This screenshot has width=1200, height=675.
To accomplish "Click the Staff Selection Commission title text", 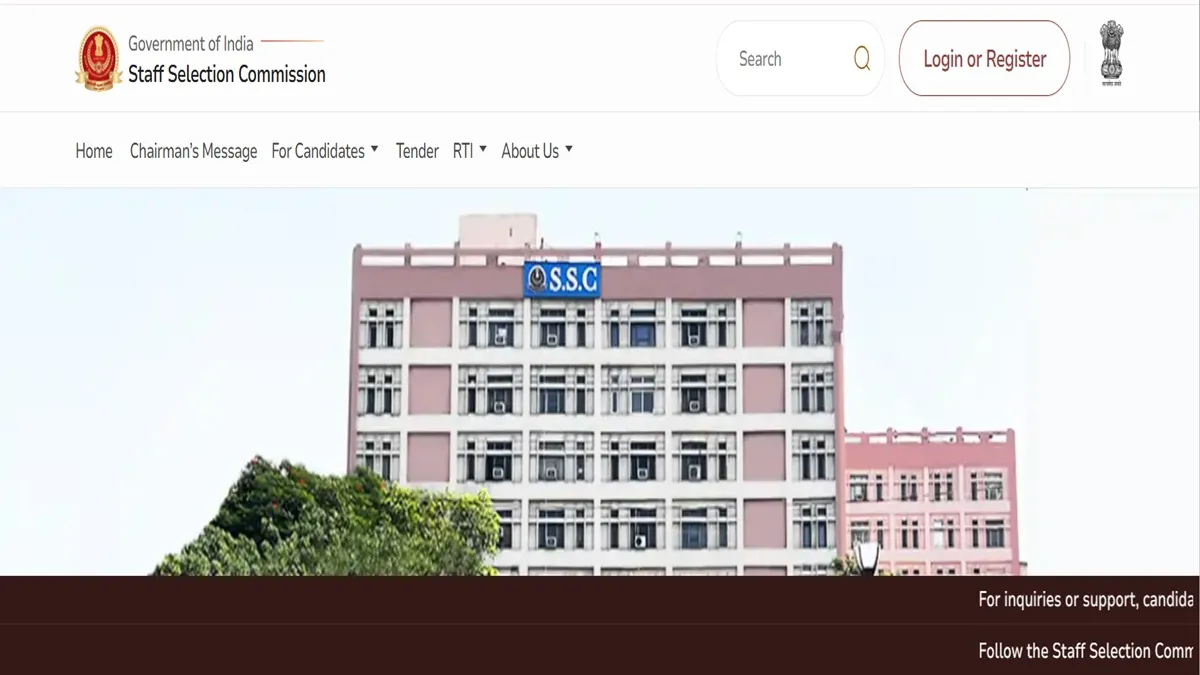I will (227, 74).
